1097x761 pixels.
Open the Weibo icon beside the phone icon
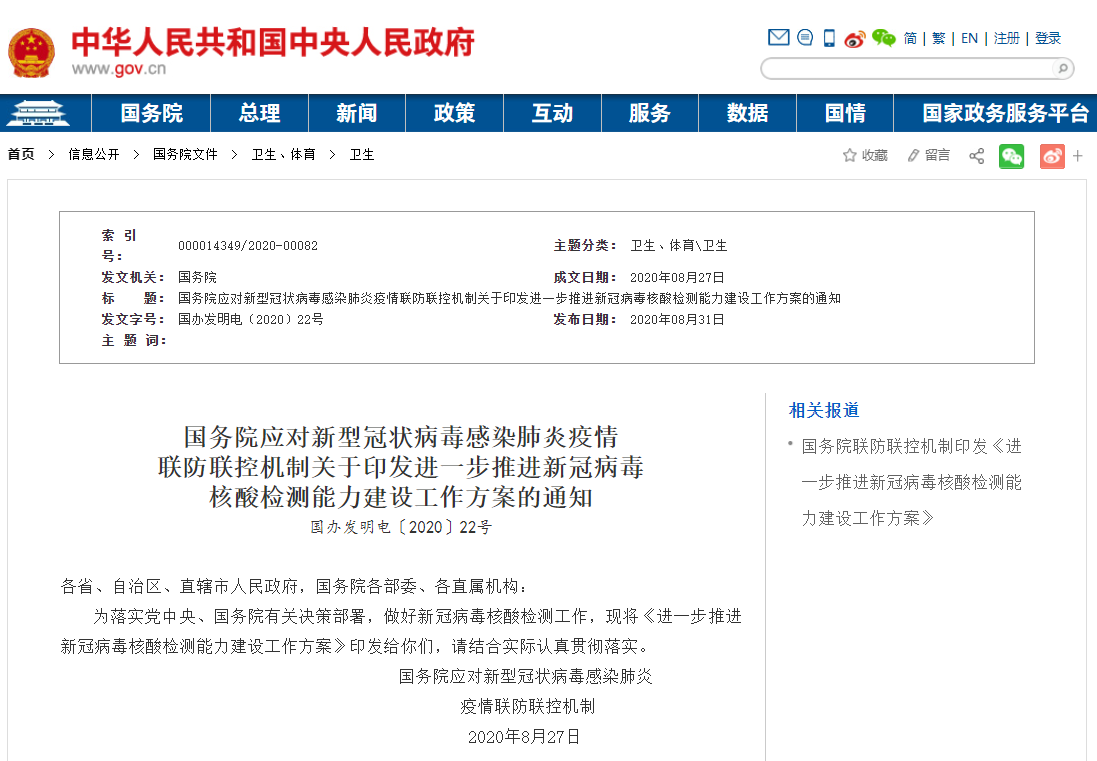tap(854, 39)
